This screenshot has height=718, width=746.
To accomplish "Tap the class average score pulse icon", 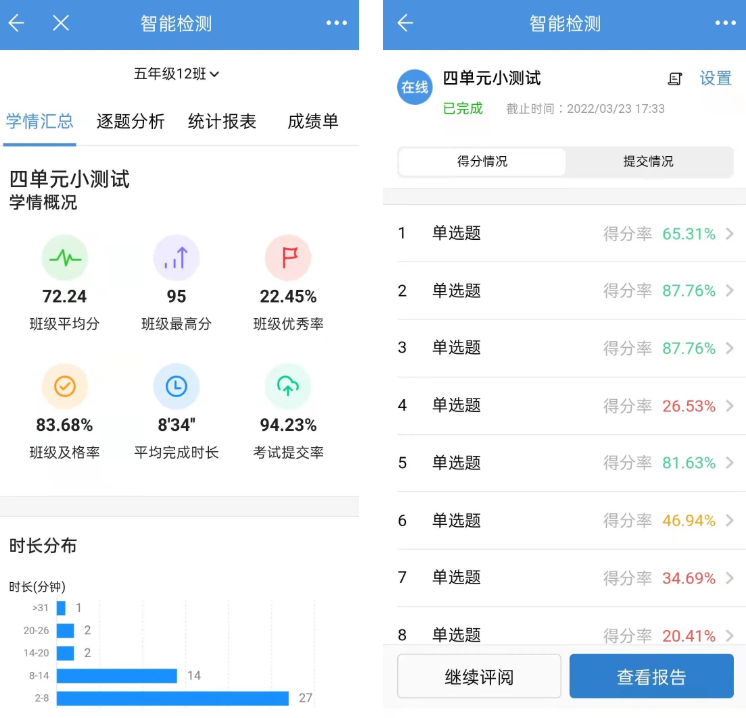I will tap(64, 258).
